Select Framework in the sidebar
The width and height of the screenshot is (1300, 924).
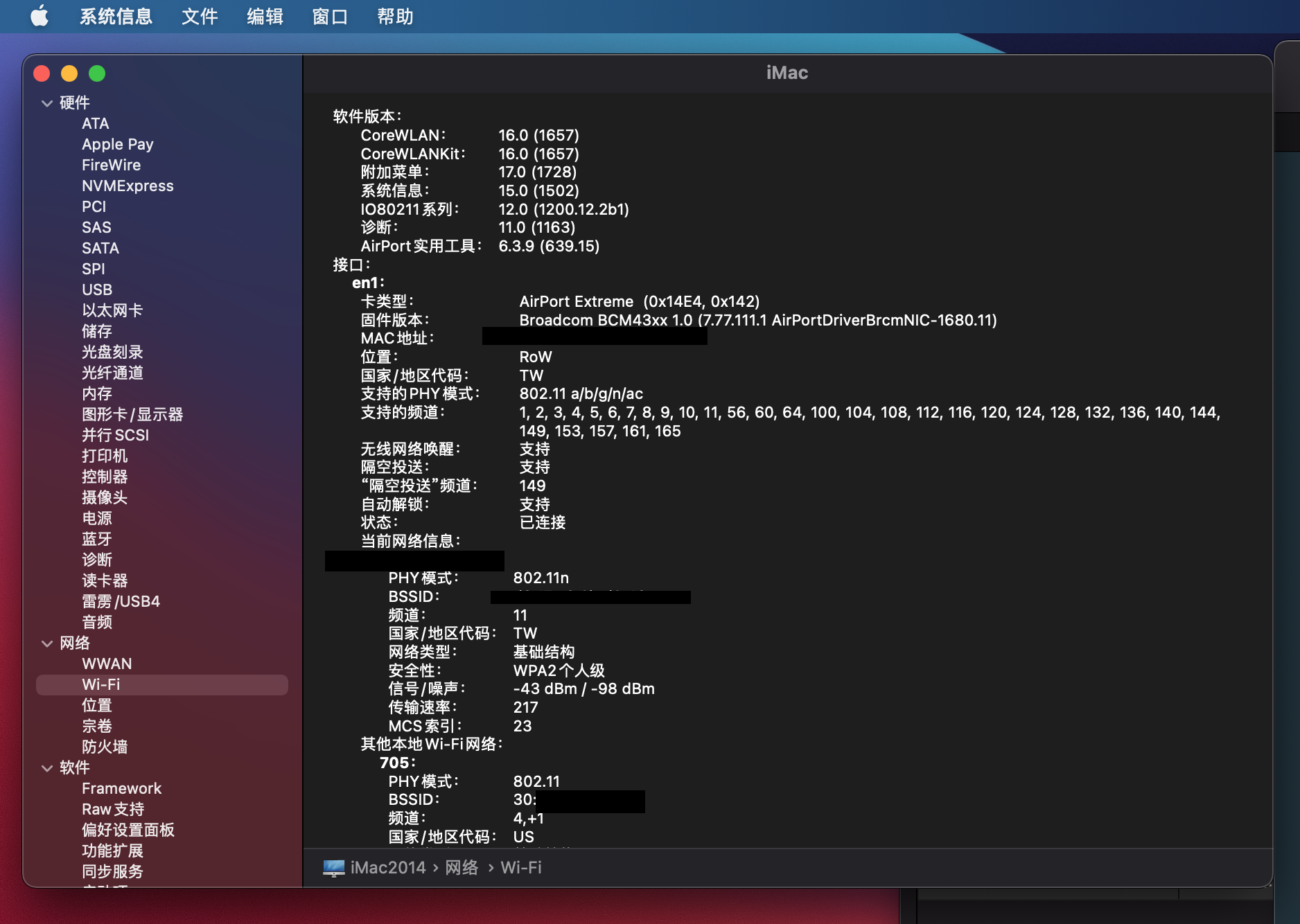click(121, 789)
